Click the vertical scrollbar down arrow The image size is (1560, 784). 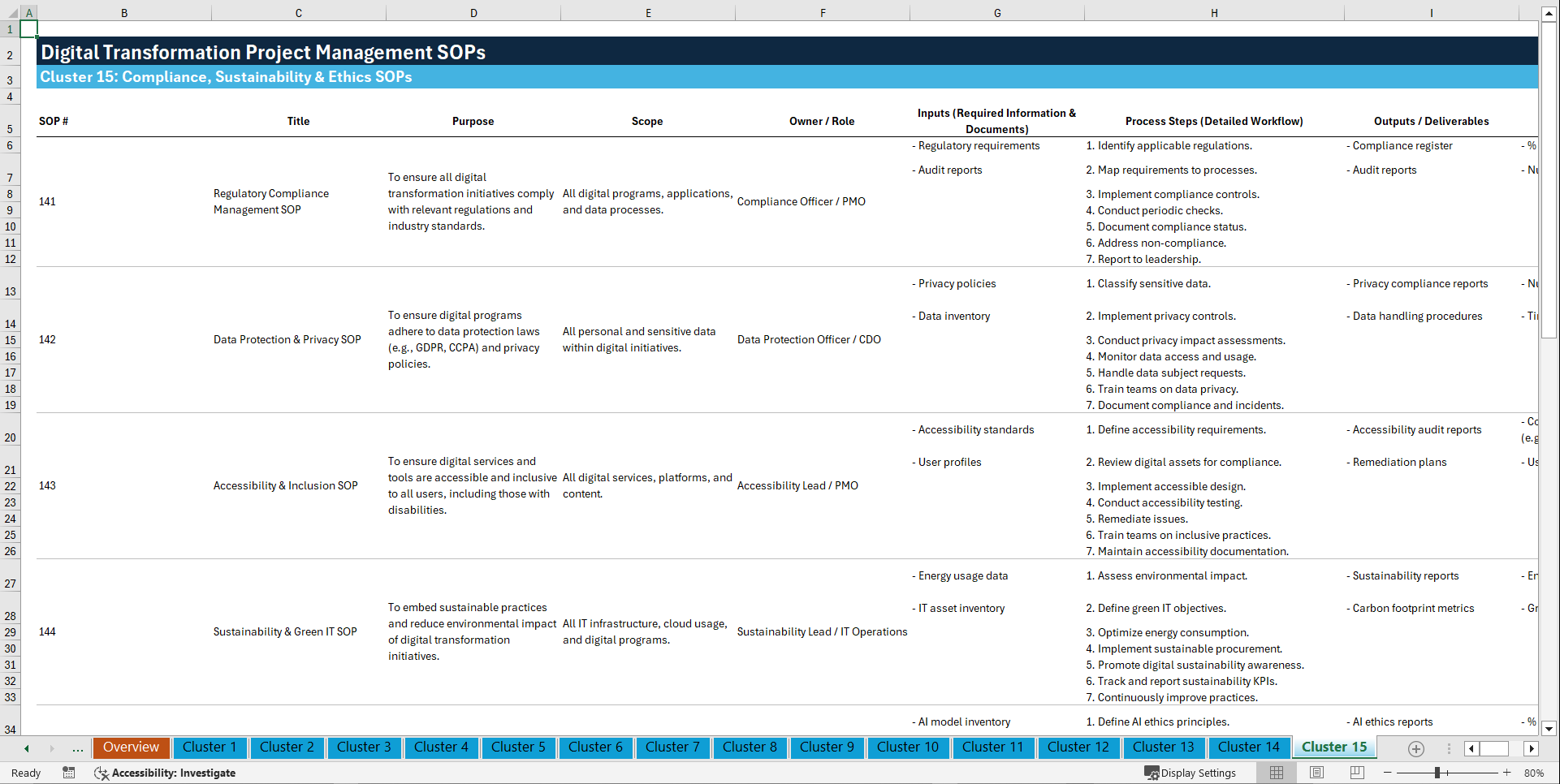(x=1550, y=729)
